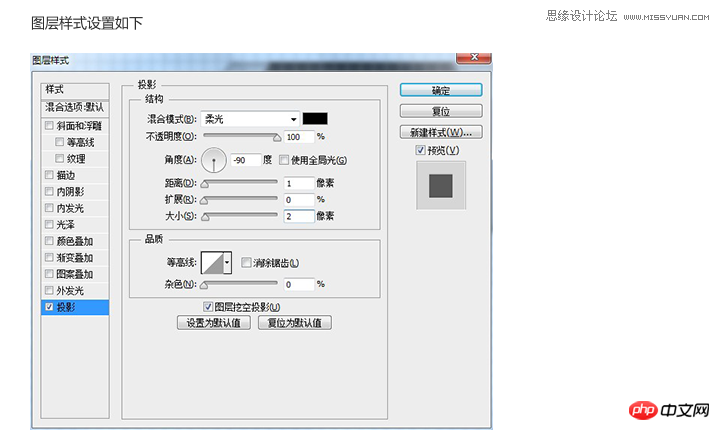The image size is (720, 430).
Task: Select the 描边 row label
Action: point(66,175)
